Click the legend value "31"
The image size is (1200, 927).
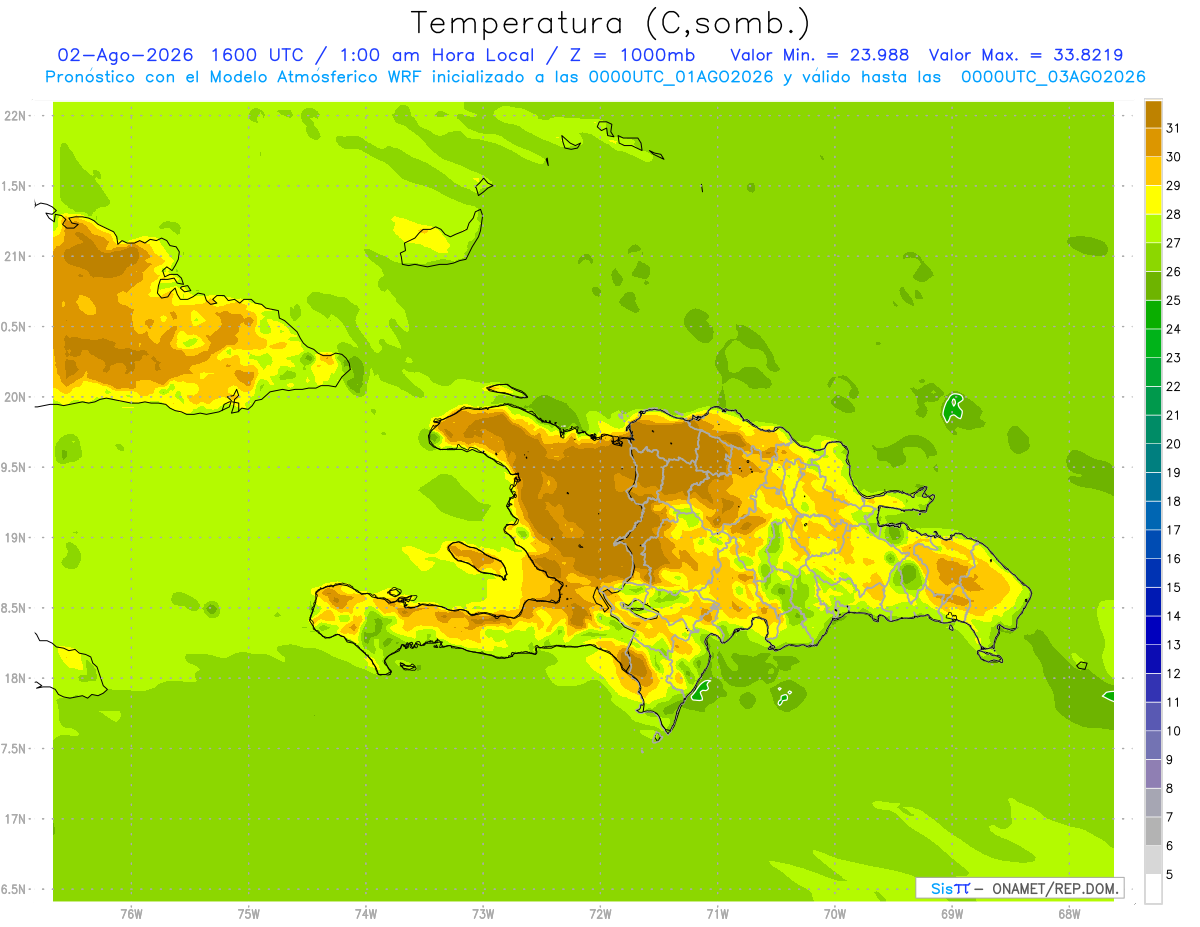point(1173,128)
